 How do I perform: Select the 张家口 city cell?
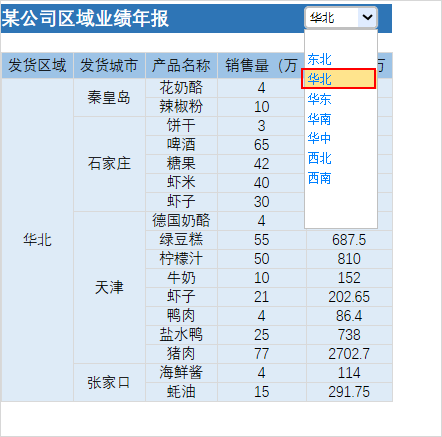pyautogui.click(x=109, y=382)
